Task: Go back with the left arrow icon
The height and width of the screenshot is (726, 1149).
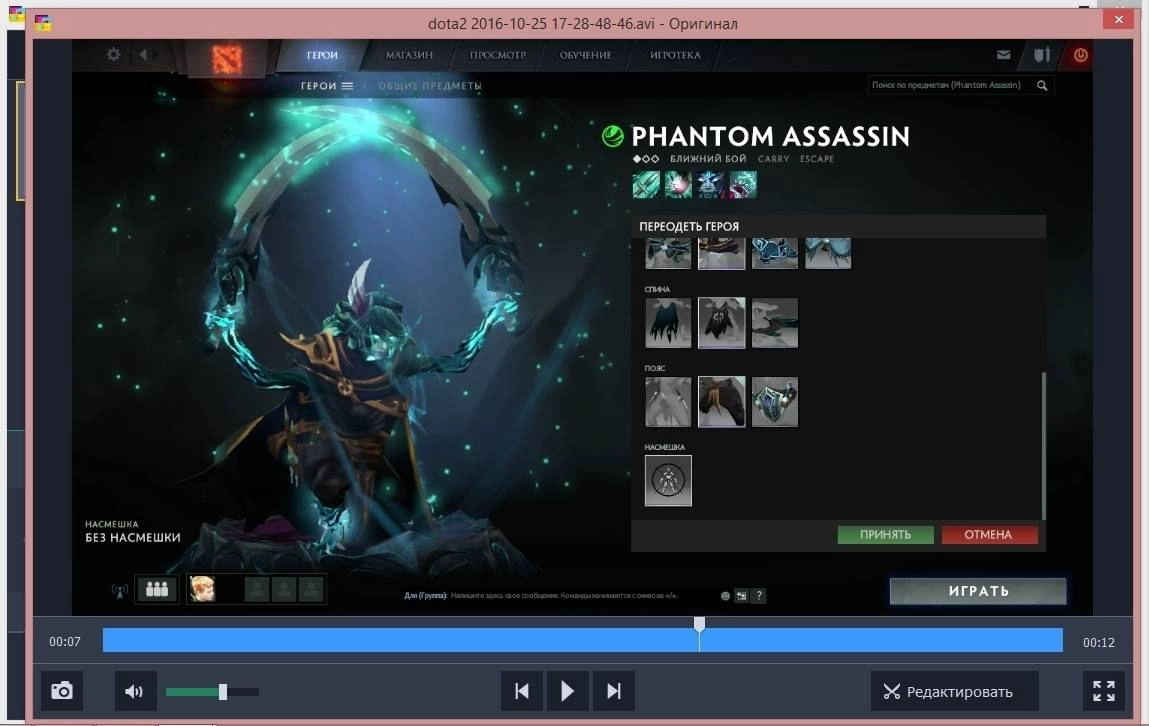Action: (x=144, y=54)
